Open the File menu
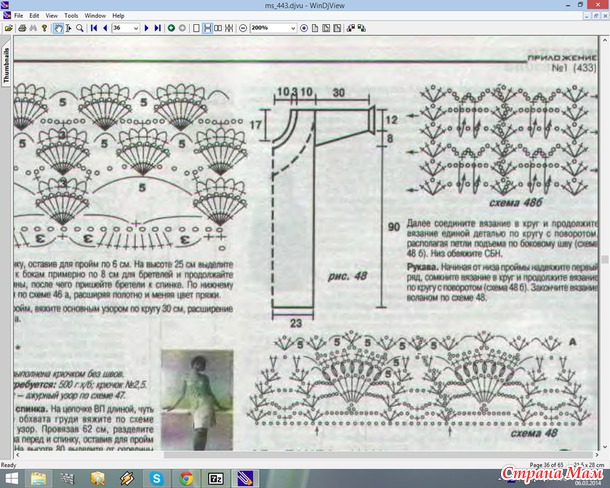This screenshot has width=610, height=488. 18,16
